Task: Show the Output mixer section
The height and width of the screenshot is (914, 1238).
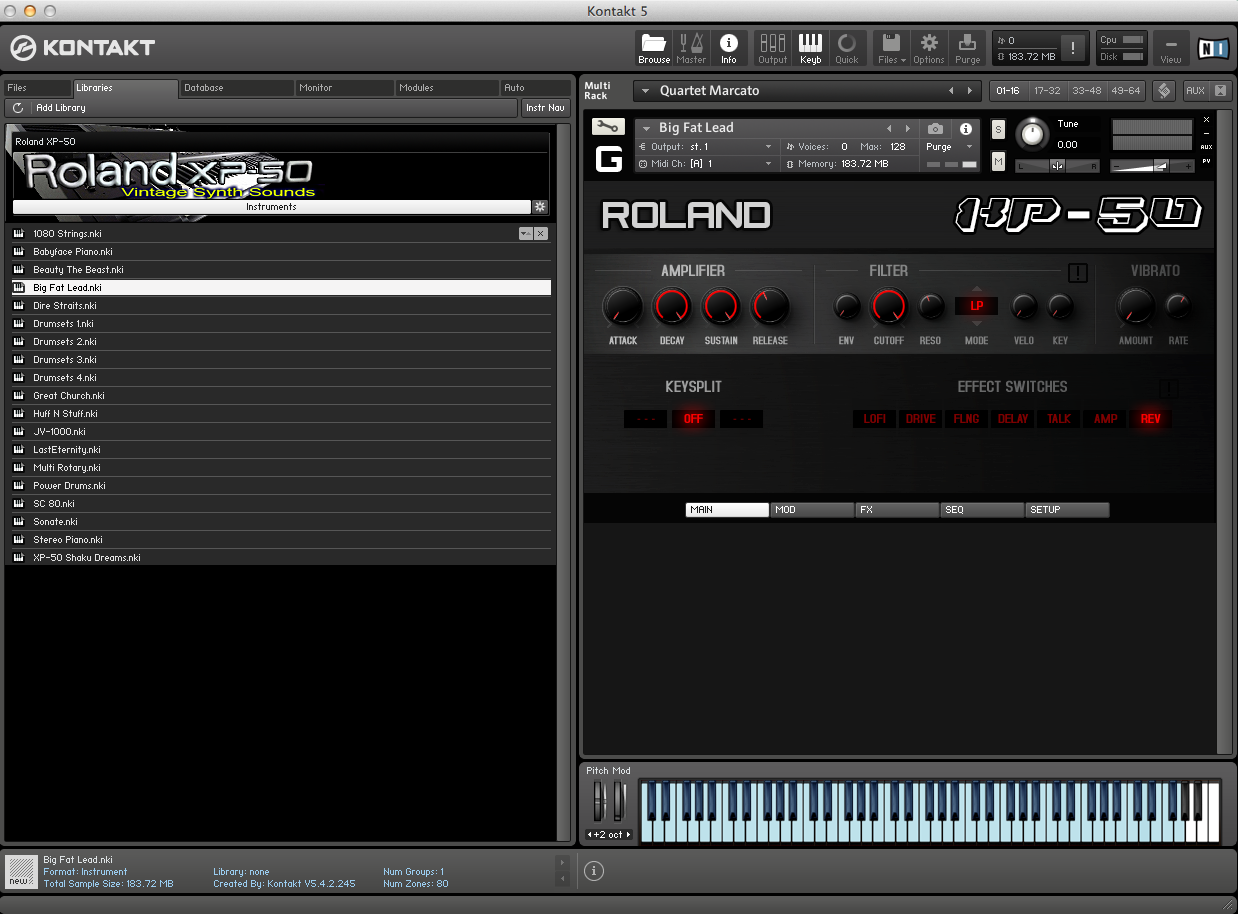Action: [x=772, y=47]
